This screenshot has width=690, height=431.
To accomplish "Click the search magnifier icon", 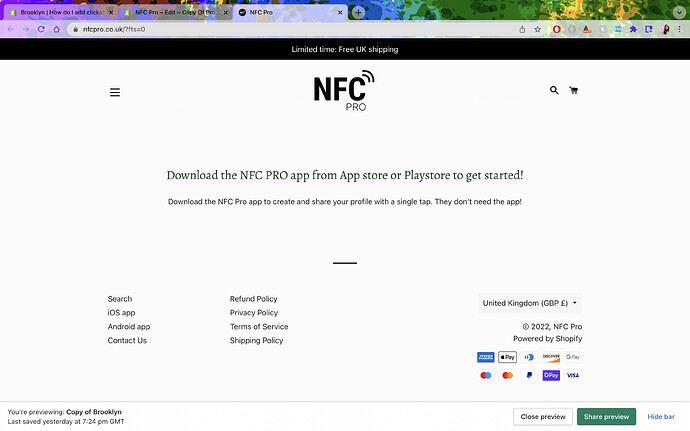I will click(554, 90).
